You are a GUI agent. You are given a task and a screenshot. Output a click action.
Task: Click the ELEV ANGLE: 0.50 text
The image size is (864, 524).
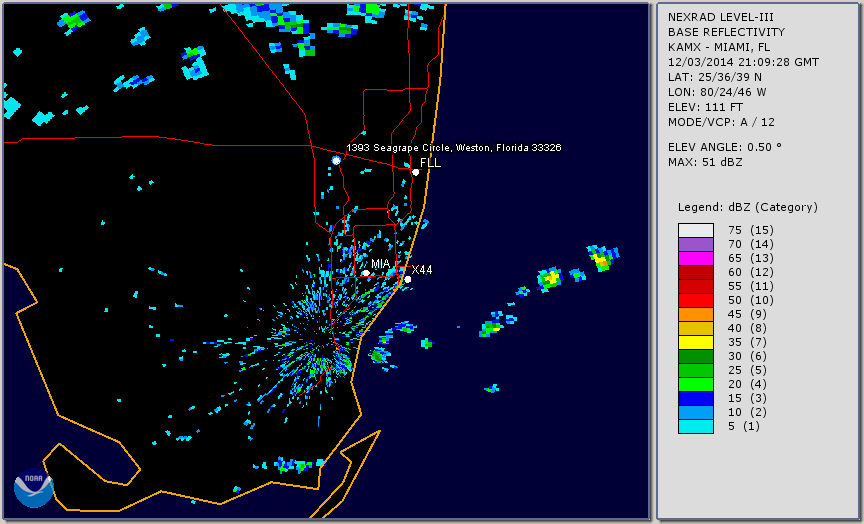click(x=725, y=147)
